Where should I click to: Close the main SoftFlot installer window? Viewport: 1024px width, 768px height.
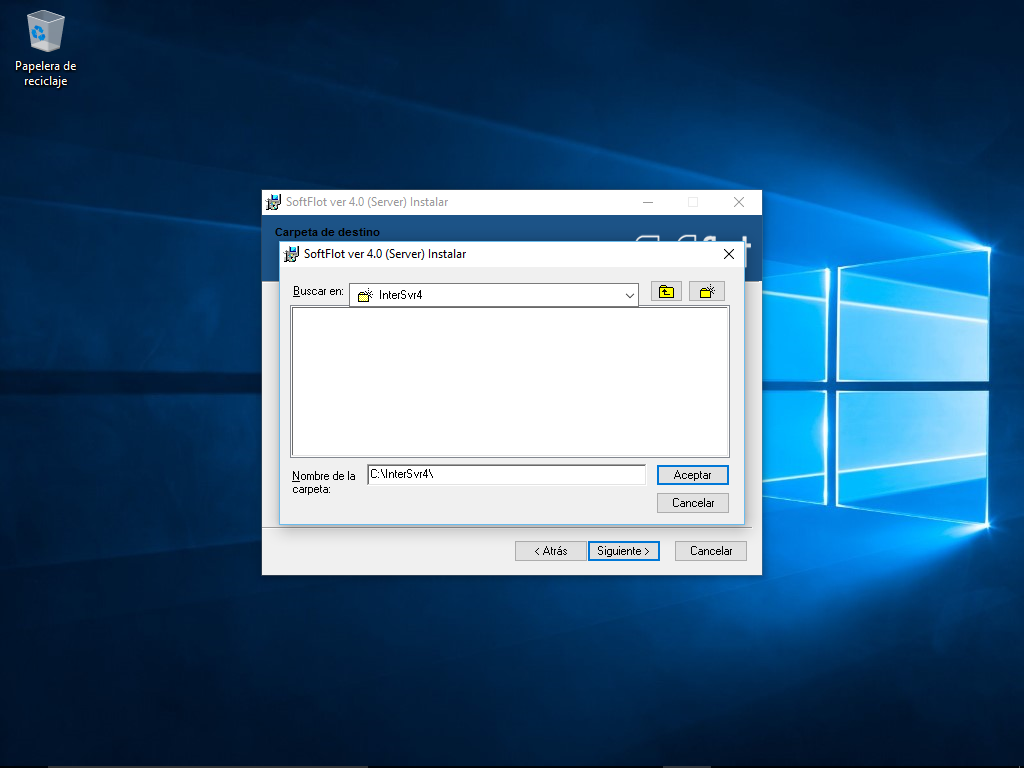pyautogui.click(x=738, y=202)
